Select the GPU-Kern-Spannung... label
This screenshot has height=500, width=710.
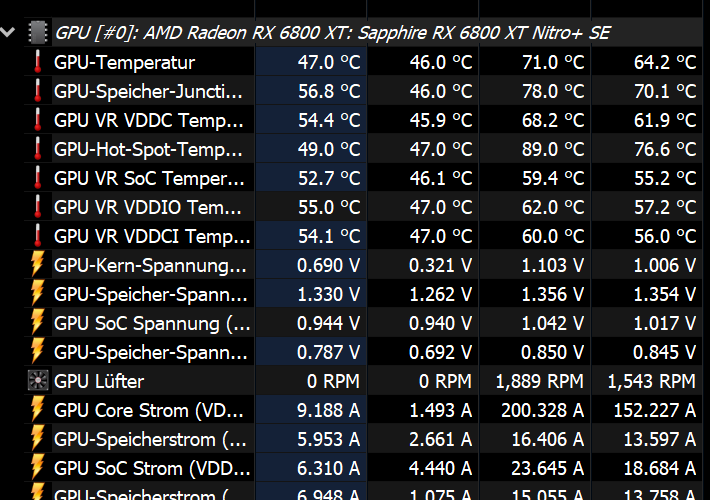[x=150, y=265]
